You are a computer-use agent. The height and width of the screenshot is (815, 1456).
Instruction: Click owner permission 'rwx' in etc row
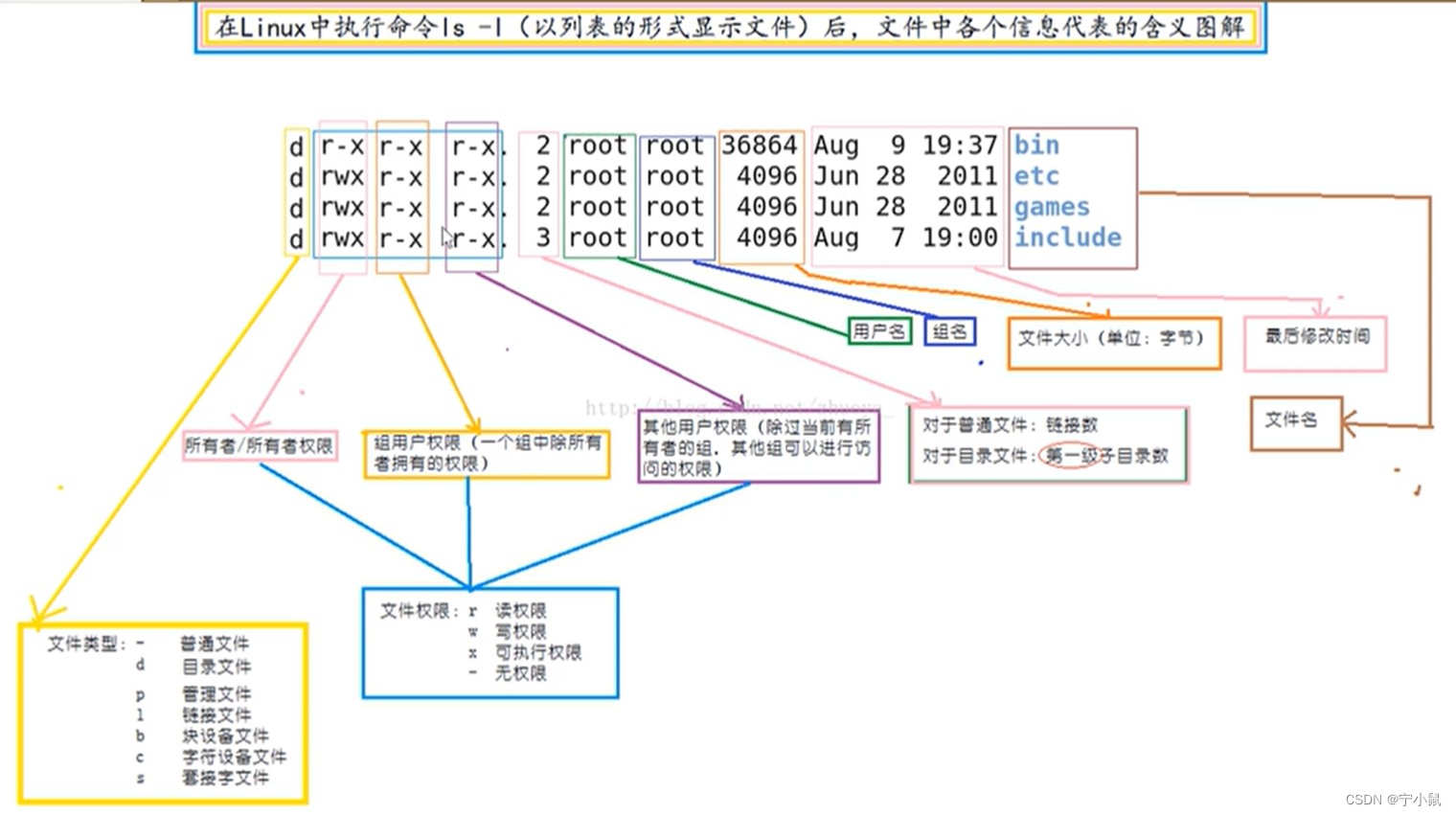(342, 177)
